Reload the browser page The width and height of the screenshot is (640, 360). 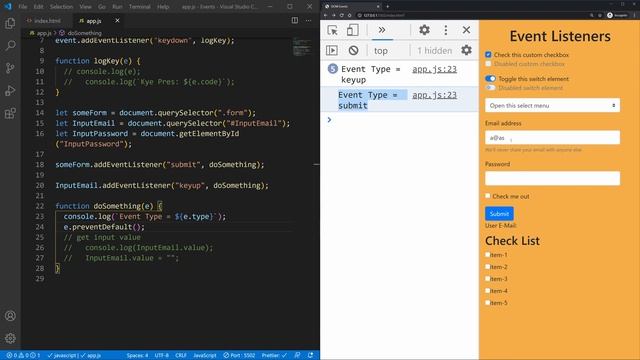342,15
